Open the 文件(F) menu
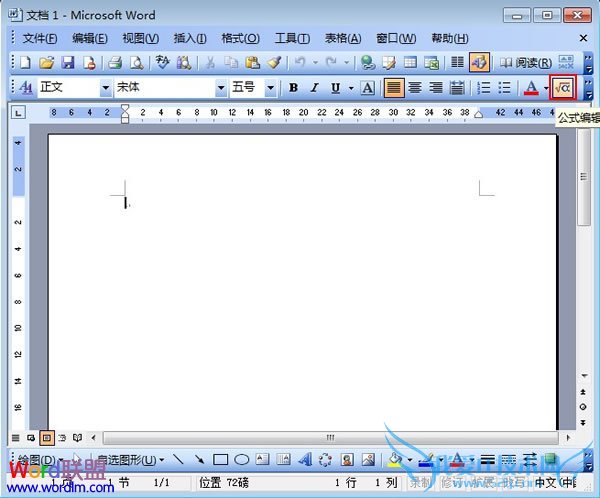The height and width of the screenshot is (498, 600). (40, 38)
